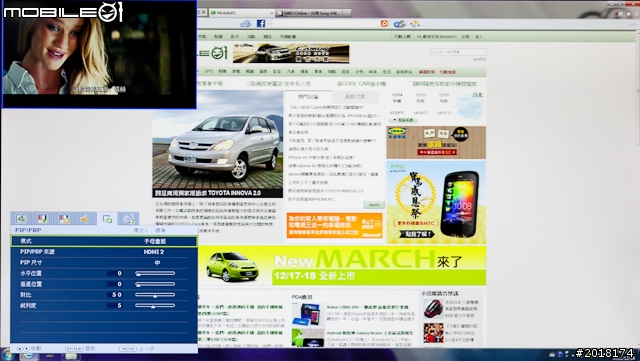Adjust the 垂直位置 slider

pyautogui.click(x=155, y=284)
